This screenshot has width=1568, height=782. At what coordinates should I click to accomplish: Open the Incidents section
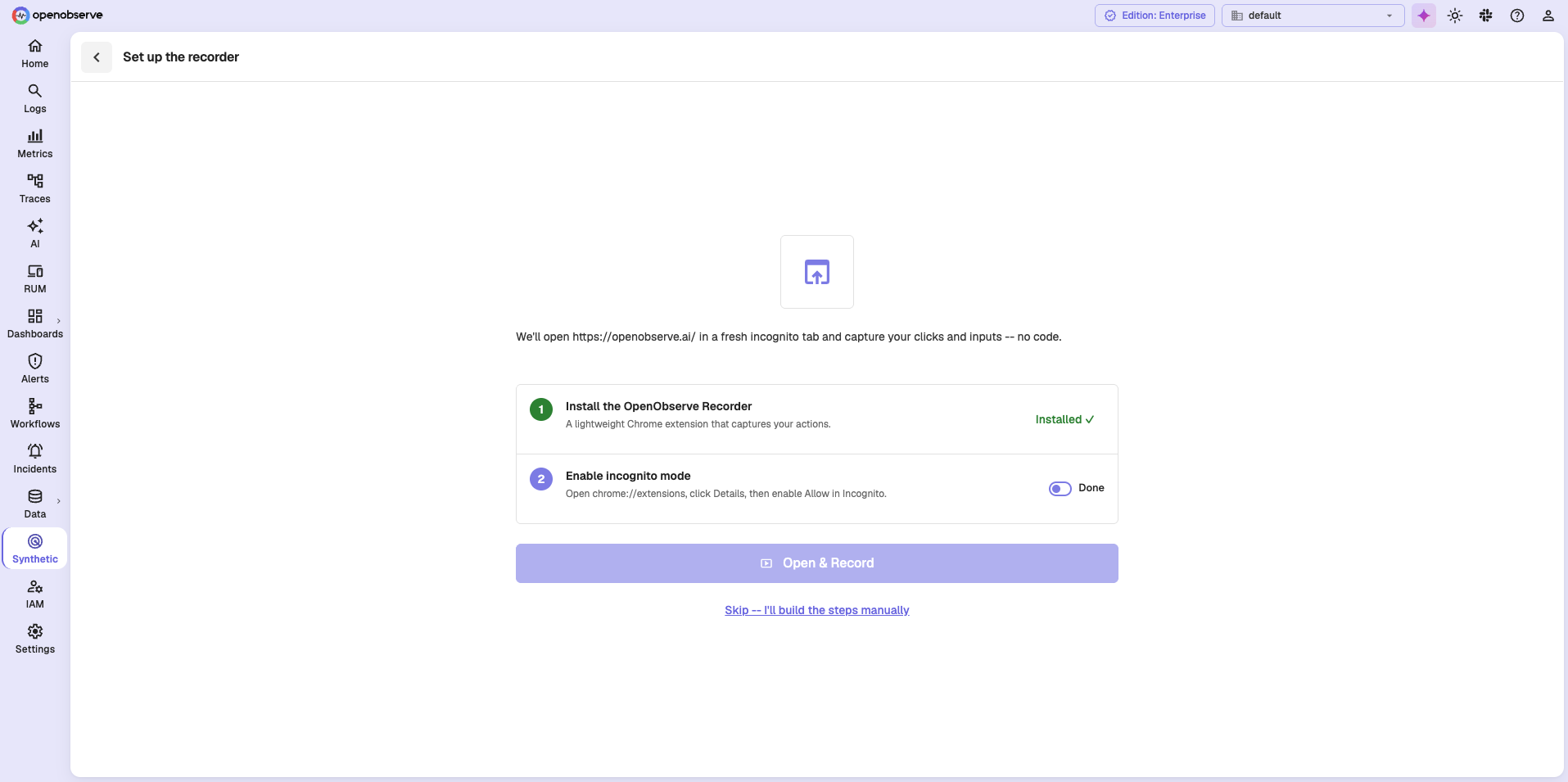coord(35,459)
